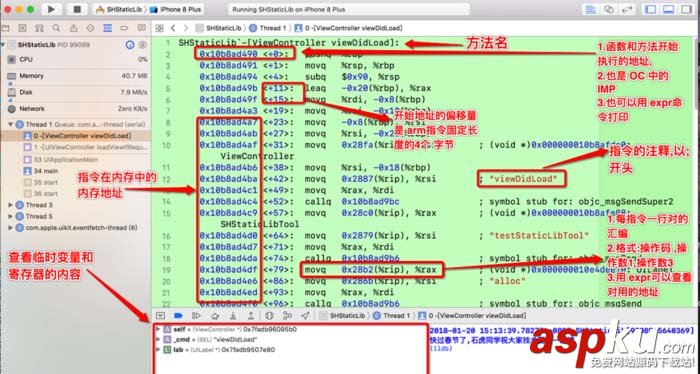
Task: Select stack frame 36 start
Action: 41,194
